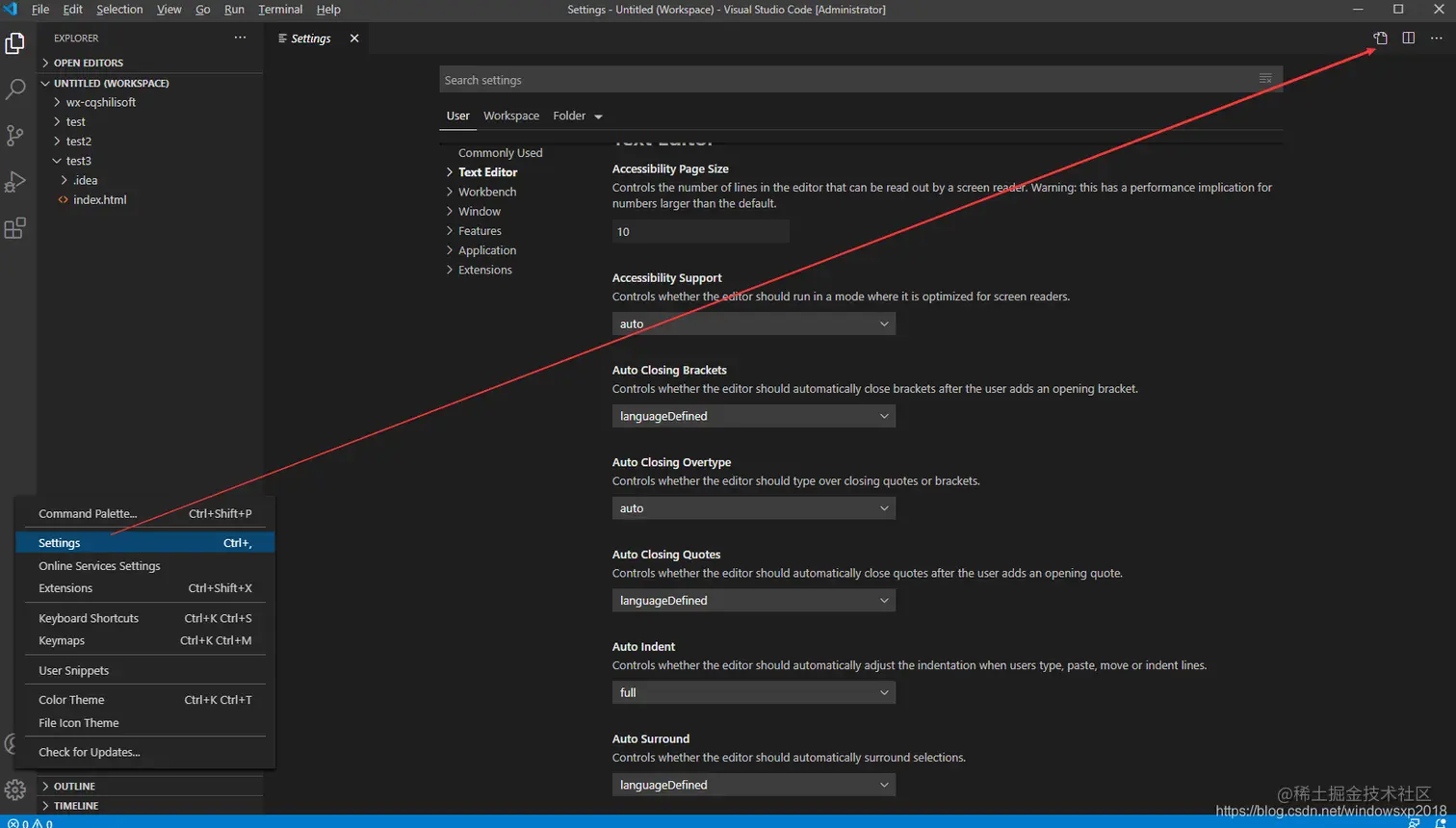Choose File Icon Theme menu entry
This screenshot has height=828, width=1456.
[x=145, y=723]
